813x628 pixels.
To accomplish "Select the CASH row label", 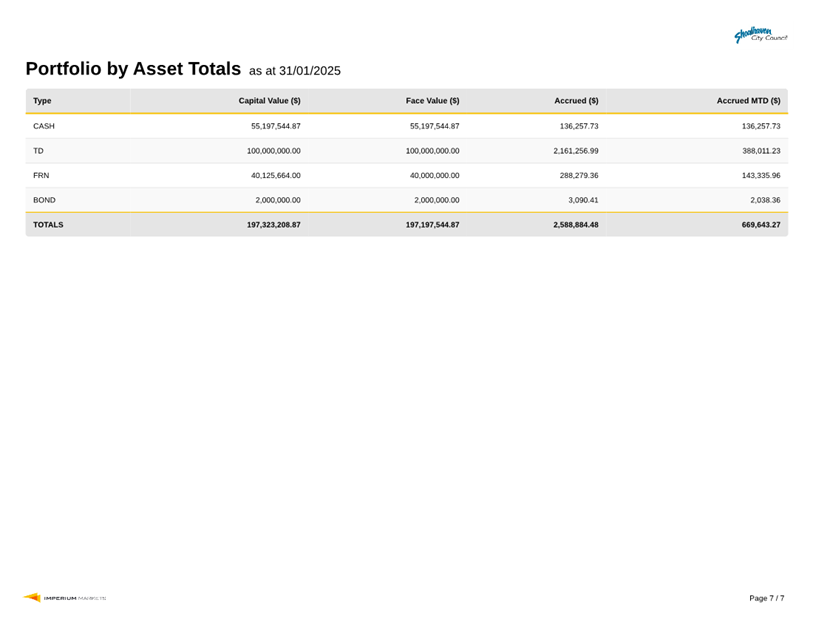I will 44,126.
